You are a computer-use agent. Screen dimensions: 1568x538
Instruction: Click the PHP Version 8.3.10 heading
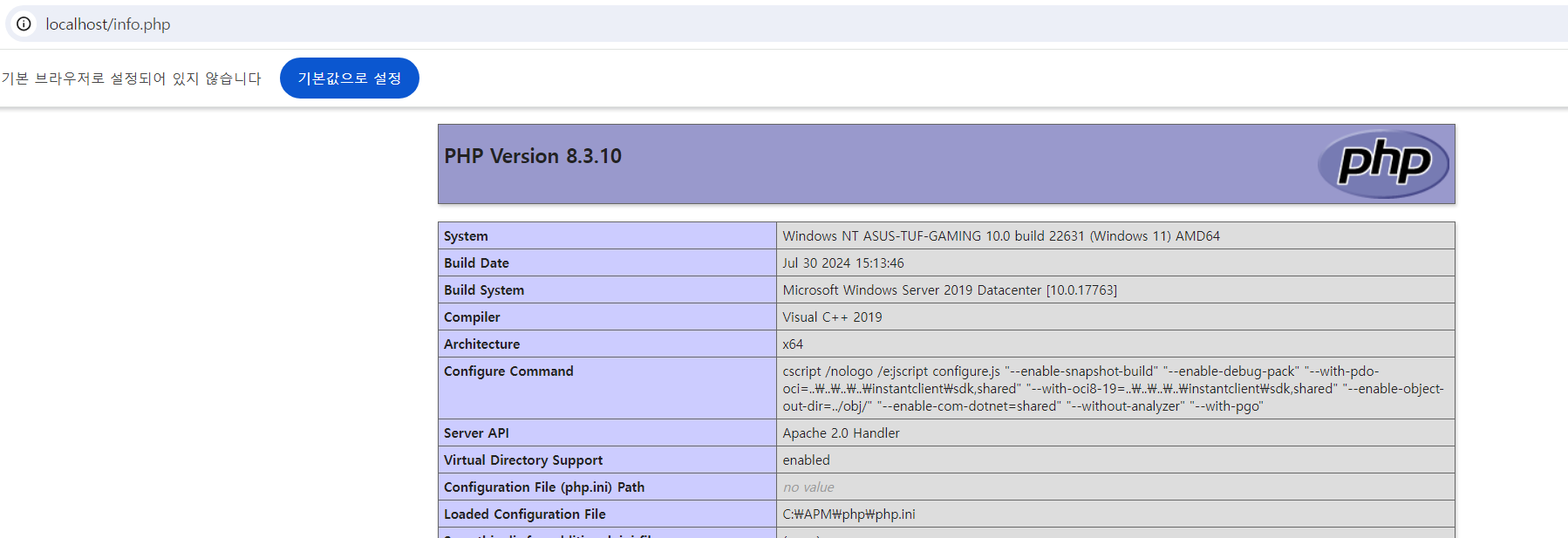pyautogui.click(x=533, y=156)
